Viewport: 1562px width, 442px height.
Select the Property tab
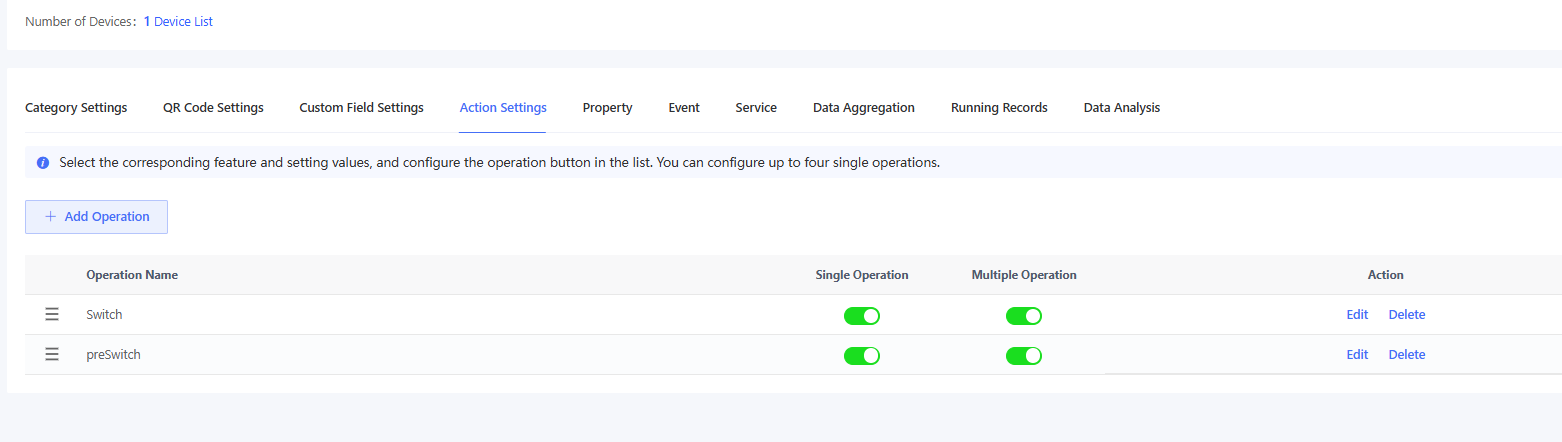[607, 108]
